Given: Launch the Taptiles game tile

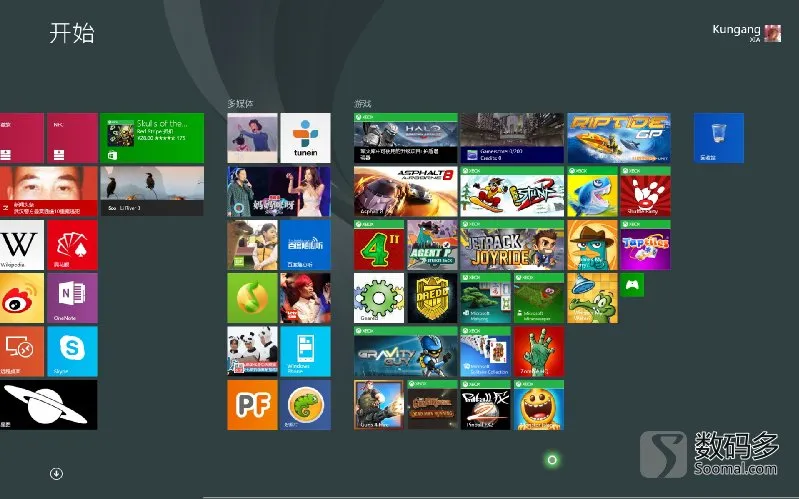Looking at the screenshot, I should click(645, 245).
